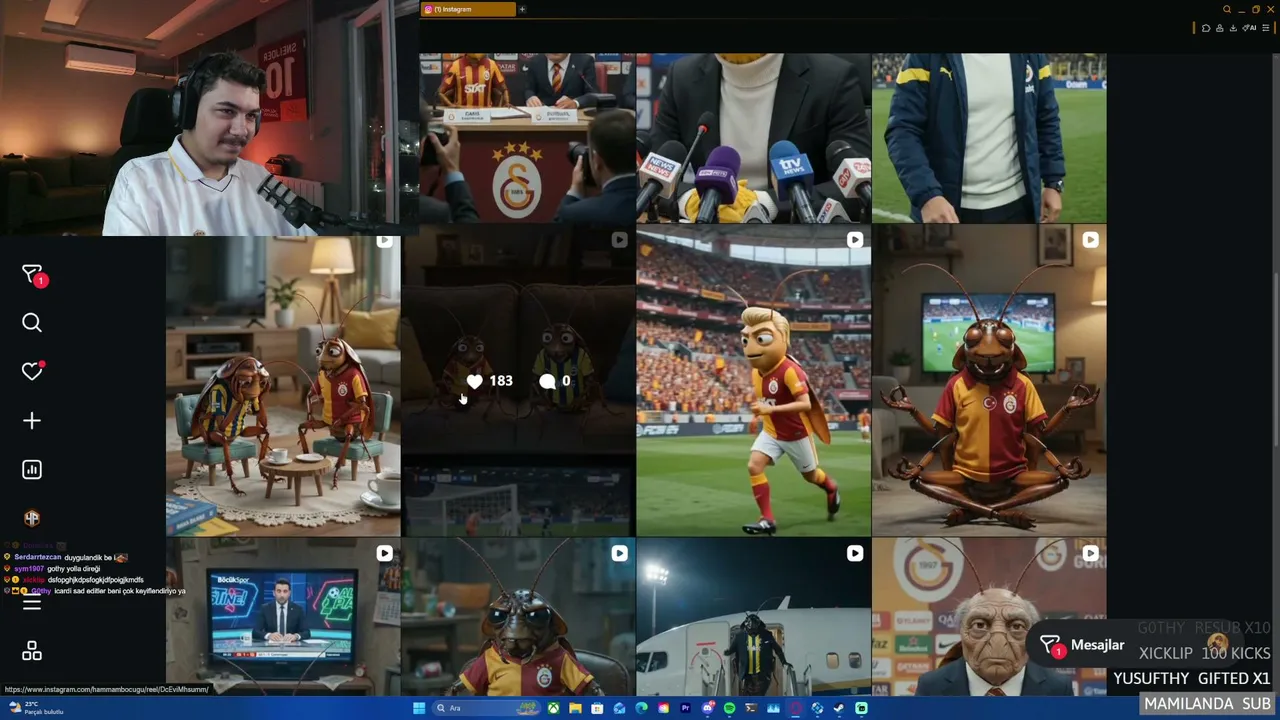The width and height of the screenshot is (1280, 720).
Task: Open the post with news microphones
Action: pyautogui.click(x=753, y=137)
